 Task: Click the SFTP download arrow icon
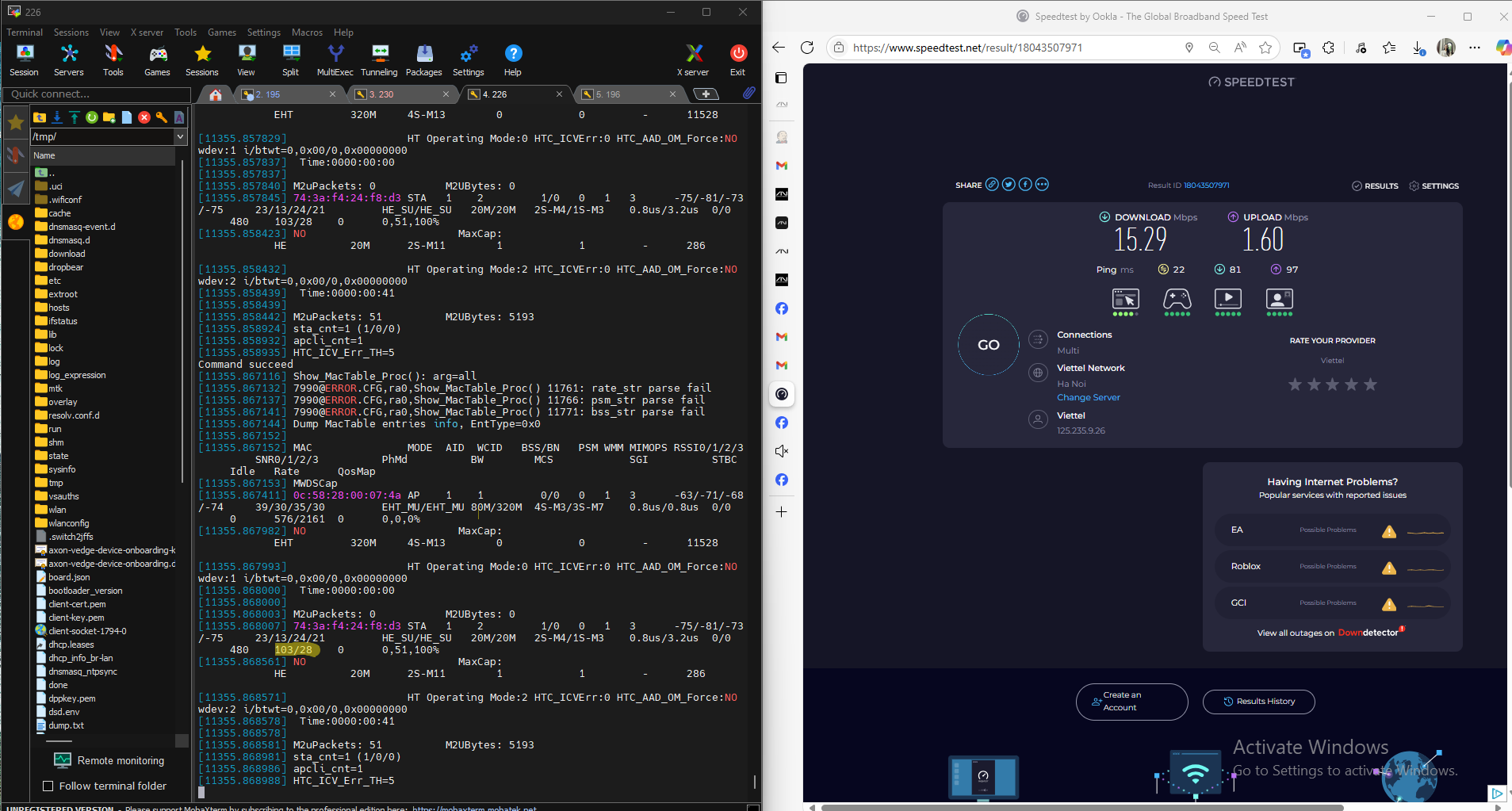coord(57,117)
